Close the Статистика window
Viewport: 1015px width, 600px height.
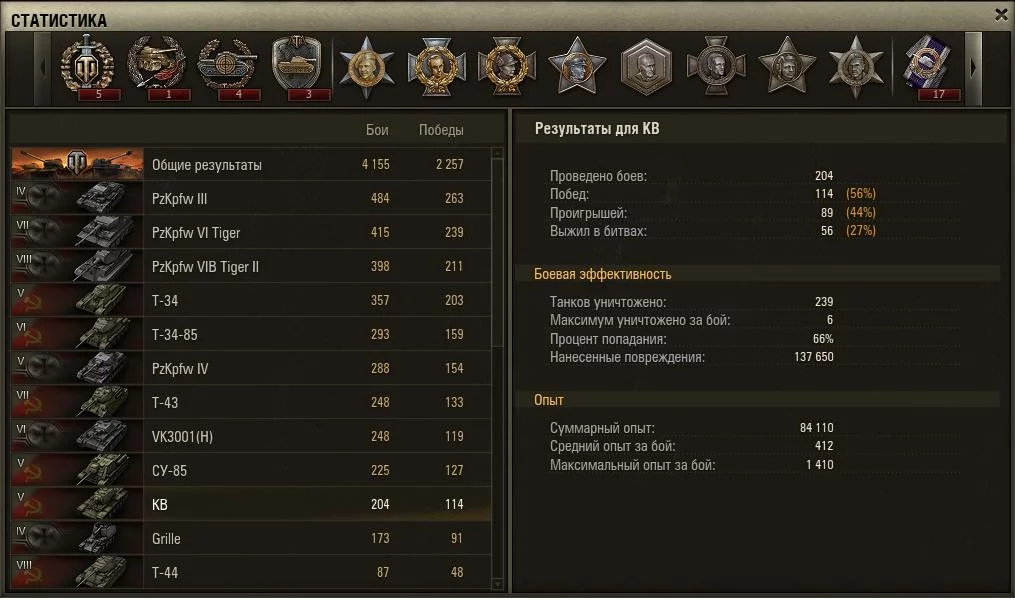click(x=1001, y=14)
